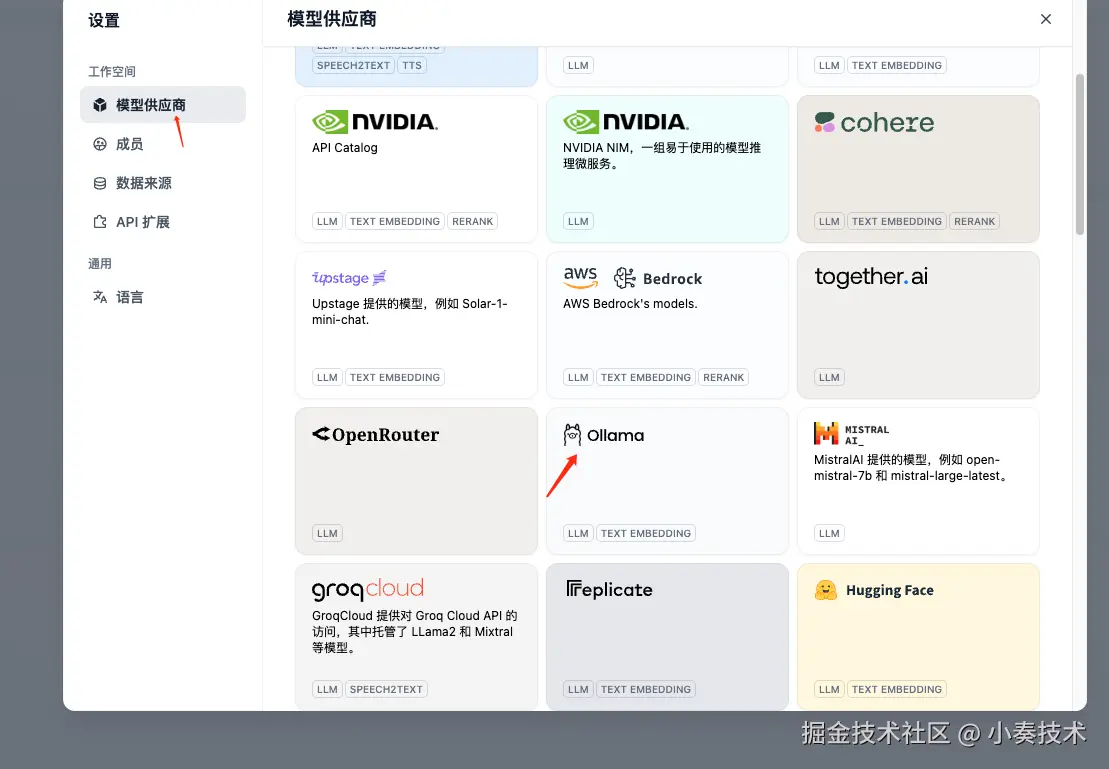Click the LLM tag on together.ai card
Image resolution: width=1109 pixels, height=769 pixels.
829,378
